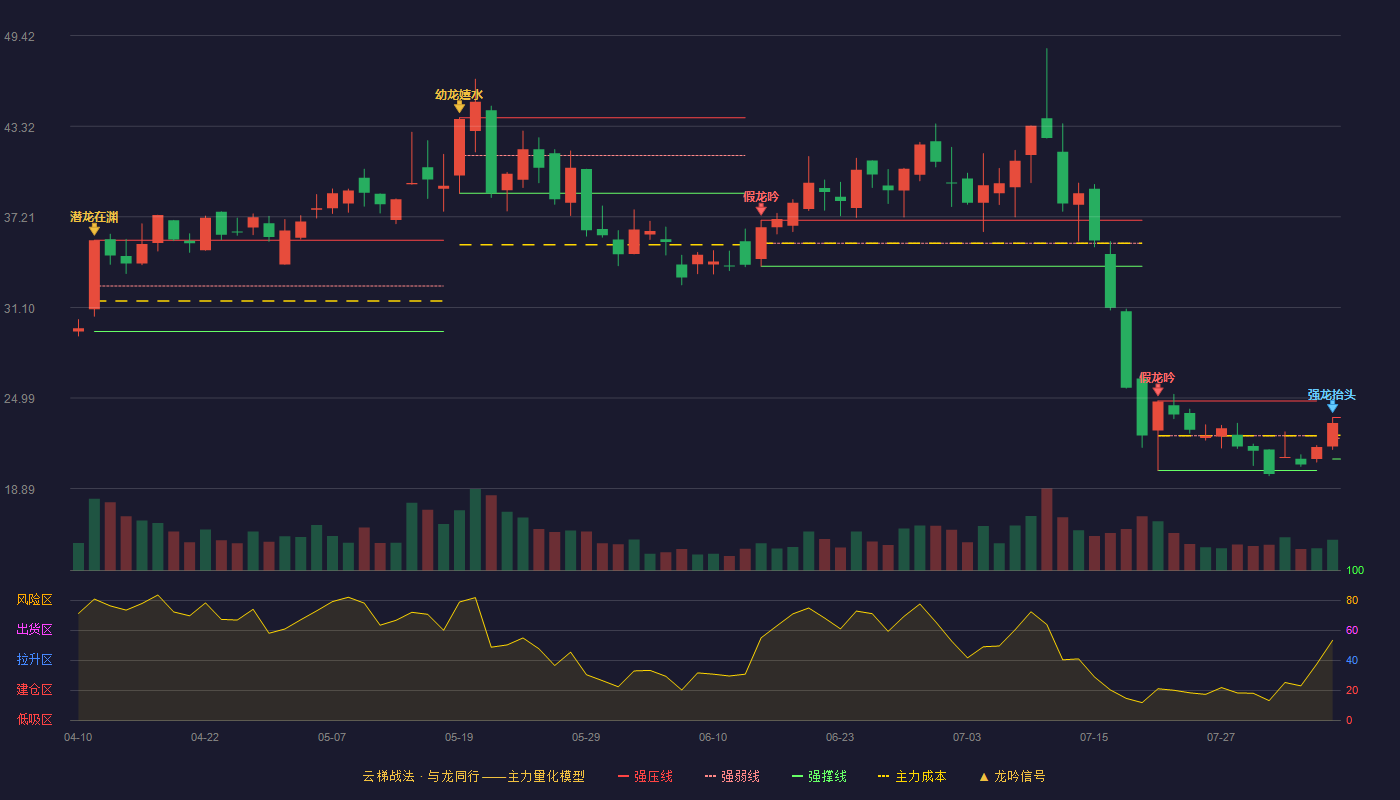Click the 05-29 date label
The image size is (1400, 800).
[586, 737]
